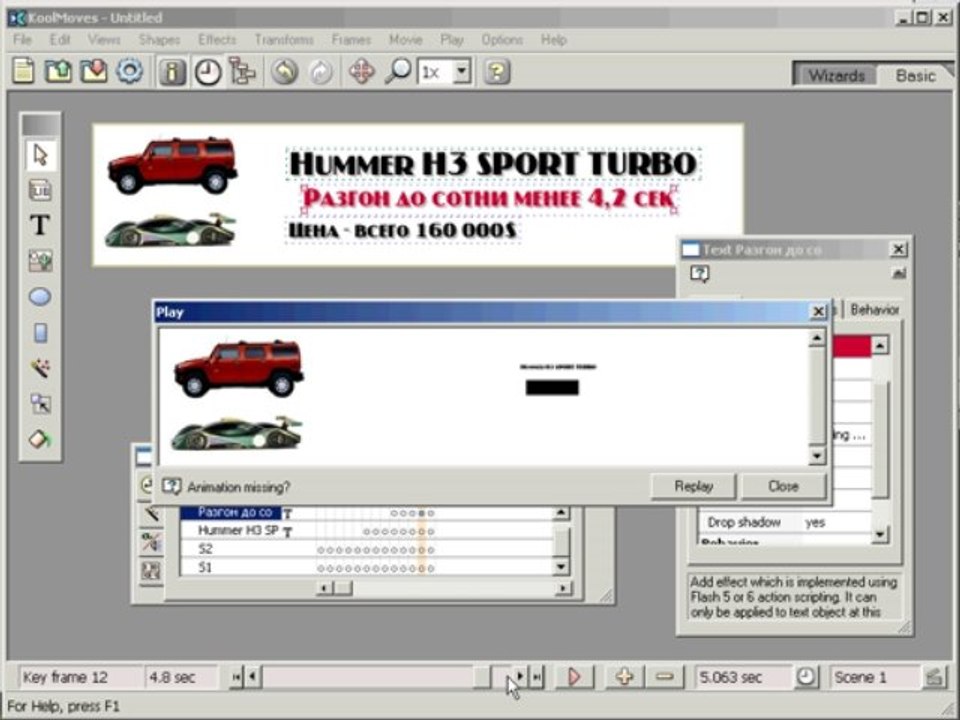Viewport: 960px width, 720px height.
Task: Select the ellipse shape tool
Action: pos(40,297)
